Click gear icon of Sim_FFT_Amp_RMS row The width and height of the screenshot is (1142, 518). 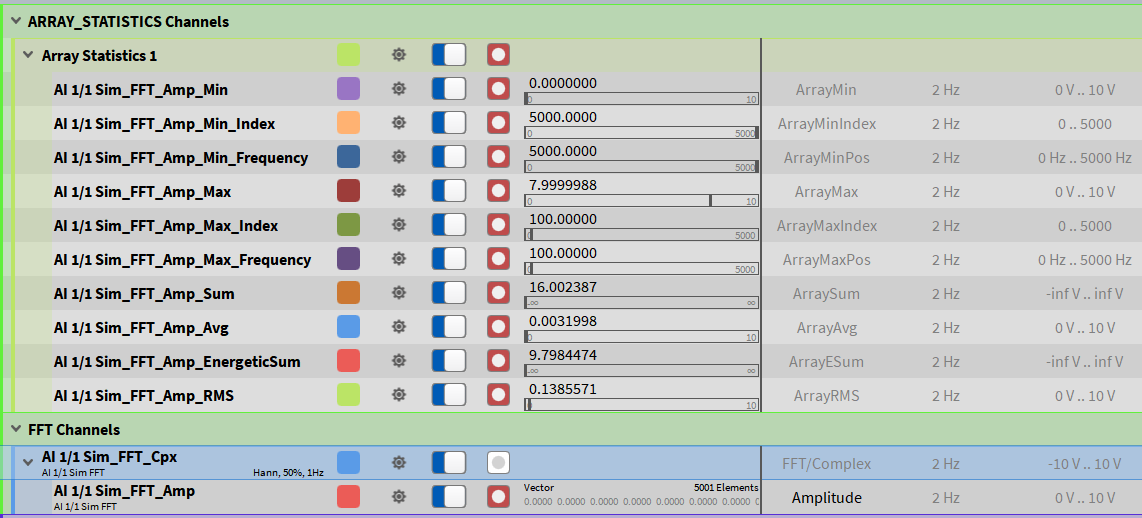(x=398, y=395)
